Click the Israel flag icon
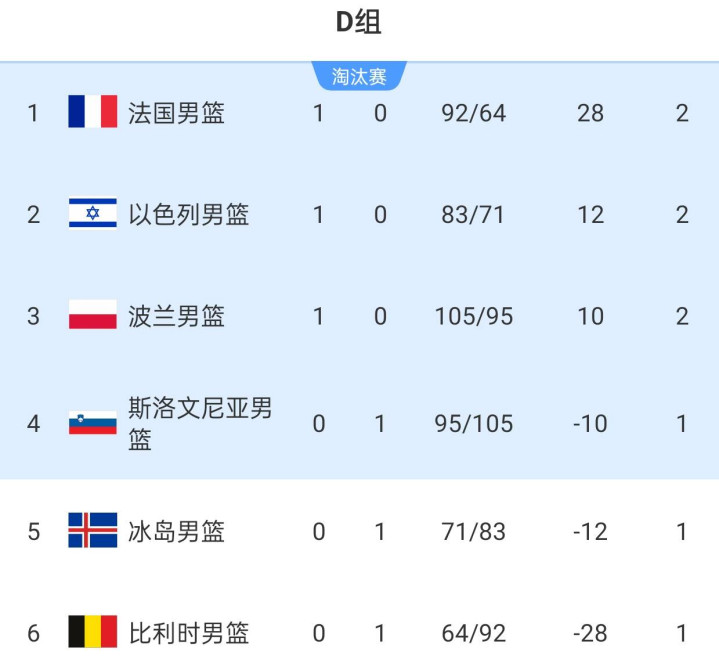 point(92,214)
